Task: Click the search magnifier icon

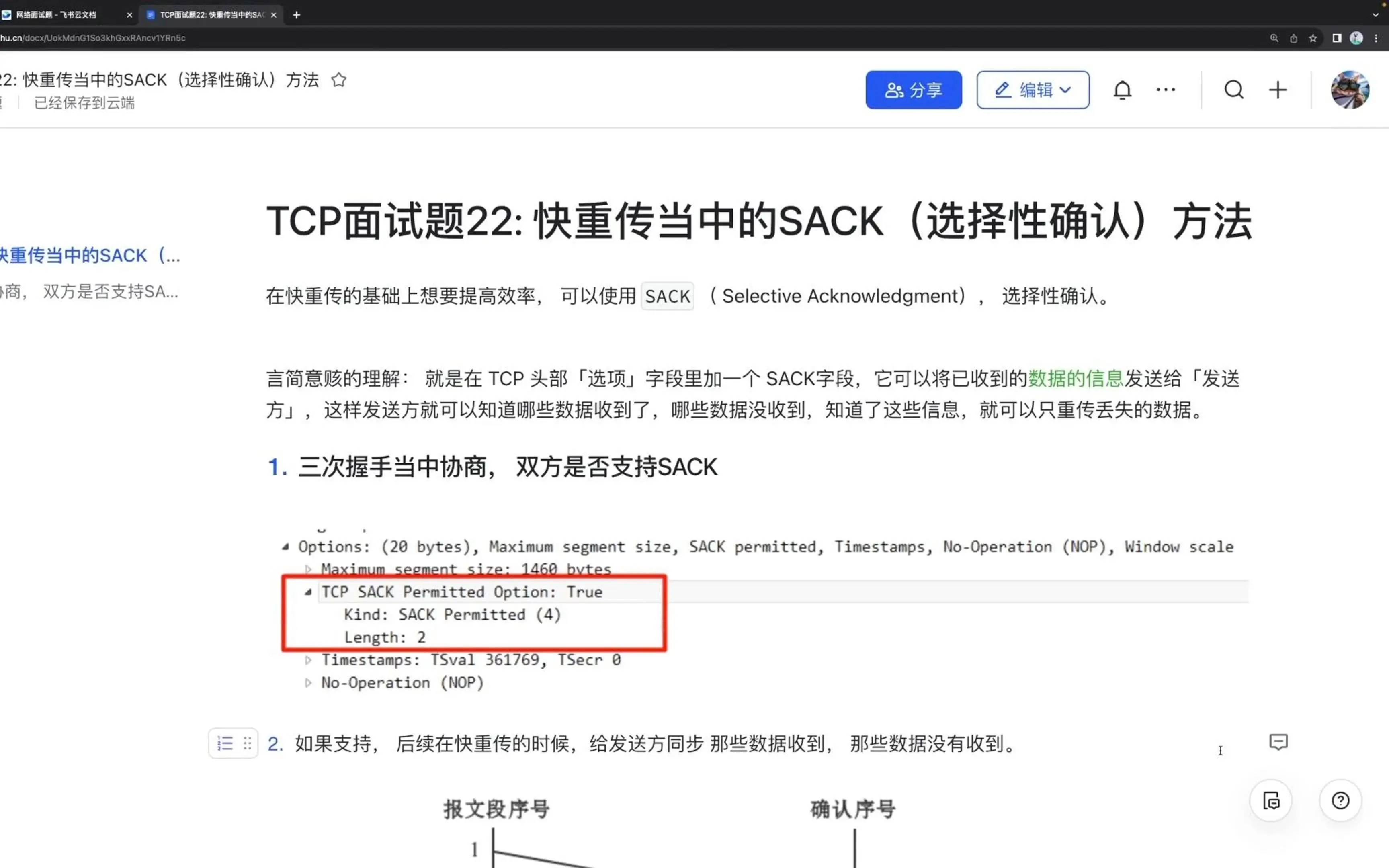Action: click(1233, 90)
